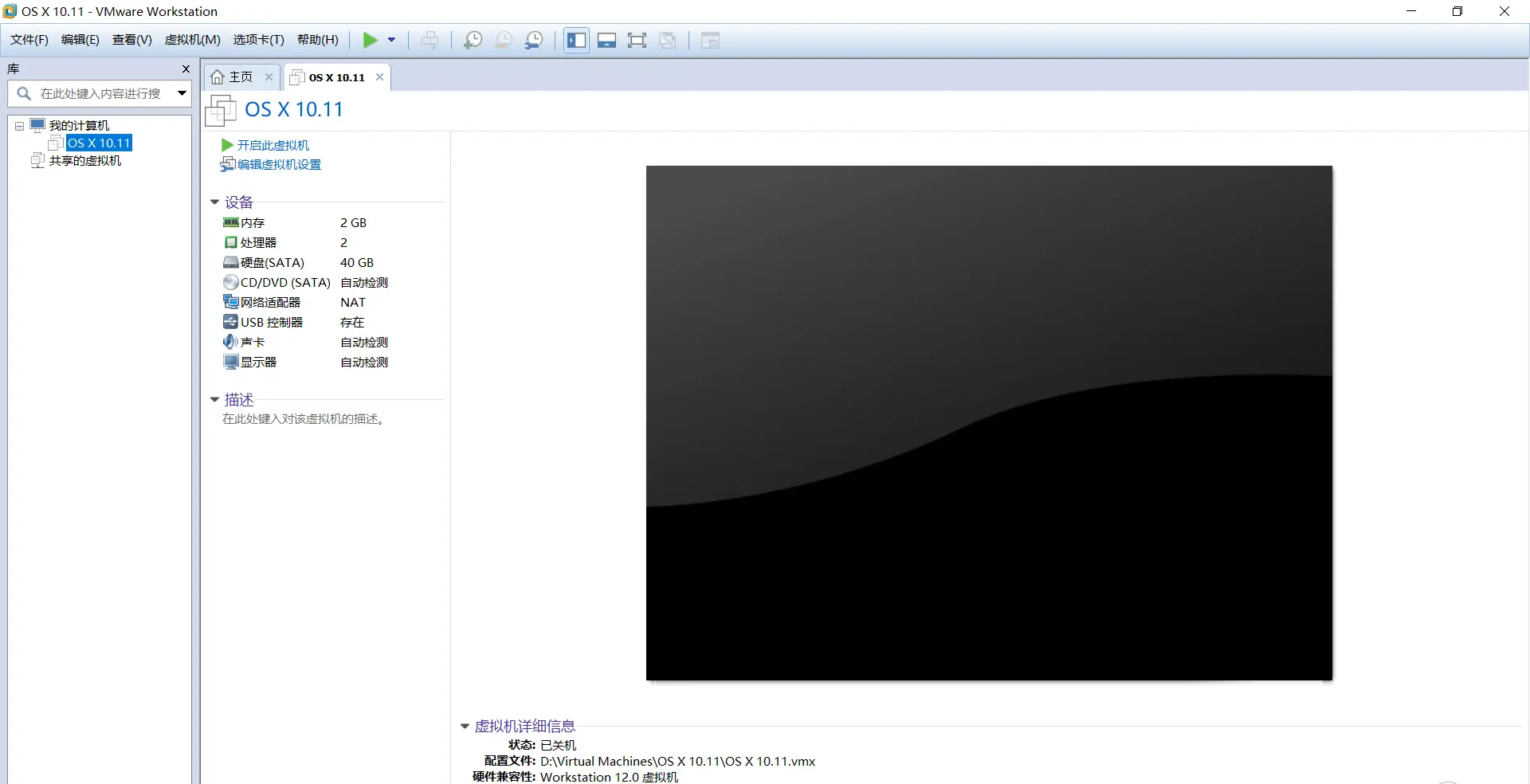This screenshot has height=784, width=1530.
Task: Click the home icon on 主页 tab
Action: (218, 77)
